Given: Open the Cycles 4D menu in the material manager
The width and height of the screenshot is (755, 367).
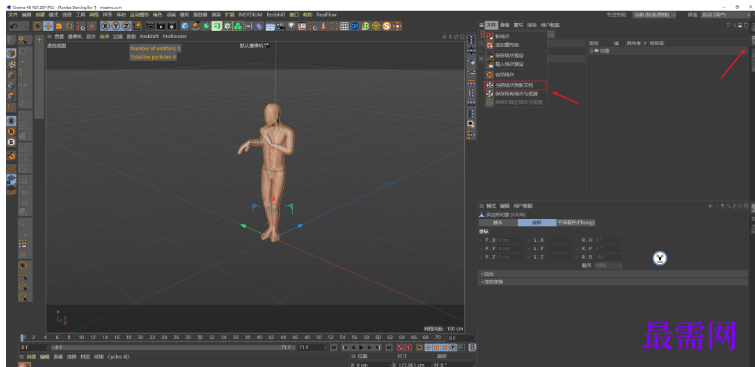Looking at the screenshot, I should point(118,357).
